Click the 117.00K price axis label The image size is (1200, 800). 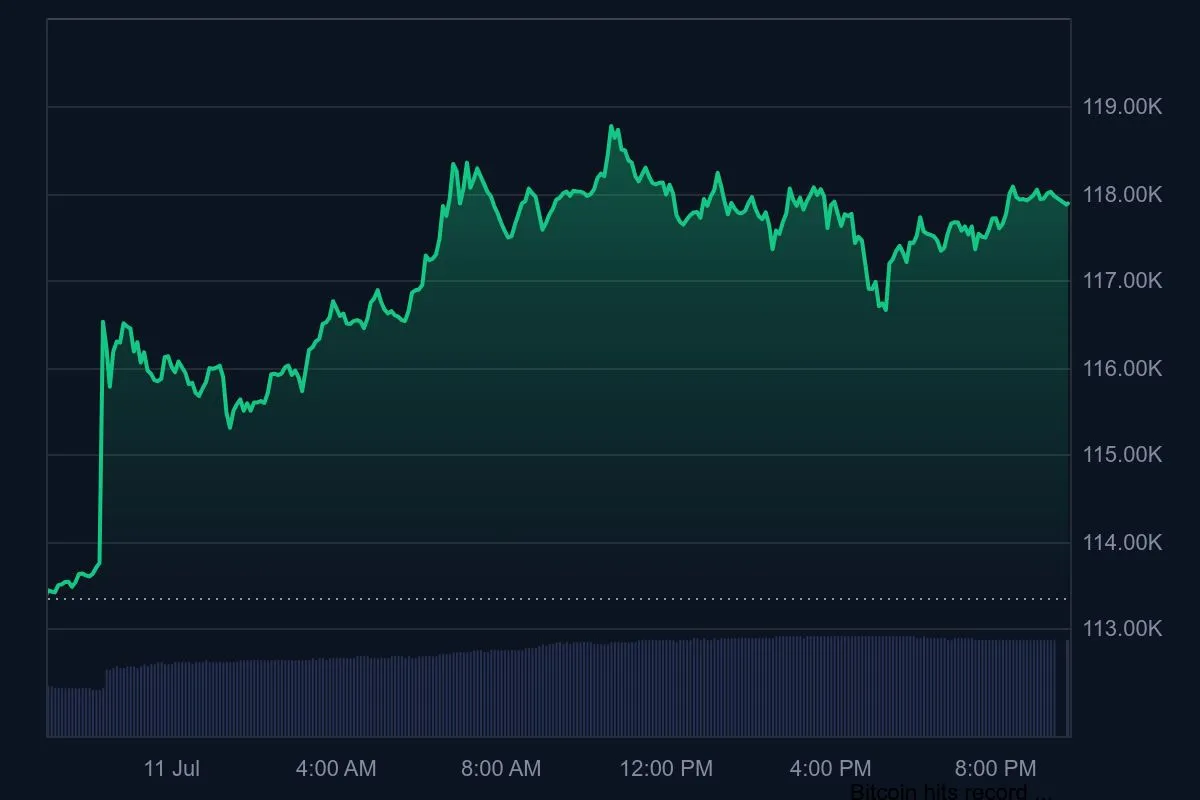click(1122, 281)
